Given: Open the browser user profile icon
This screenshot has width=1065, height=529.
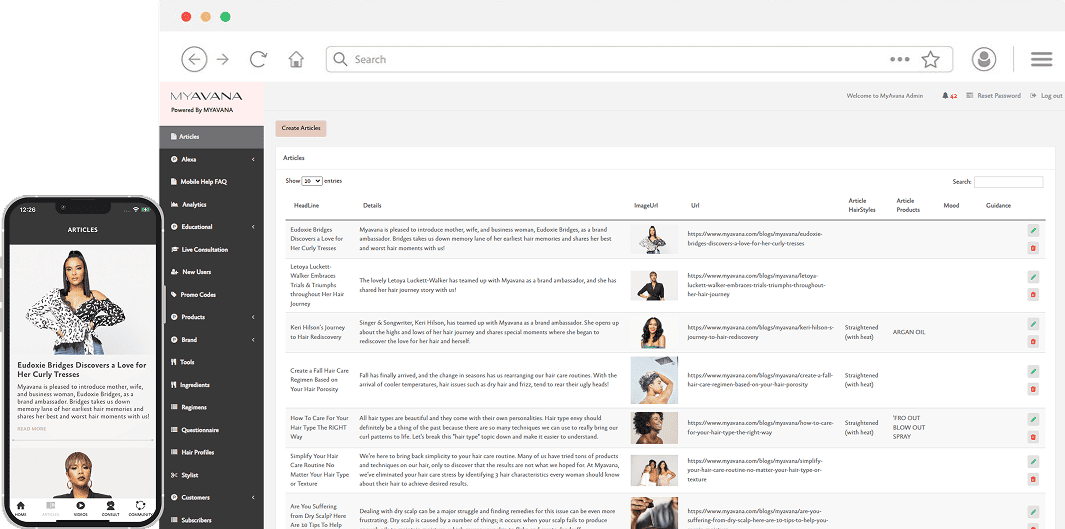Looking at the screenshot, I should tap(983, 59).
